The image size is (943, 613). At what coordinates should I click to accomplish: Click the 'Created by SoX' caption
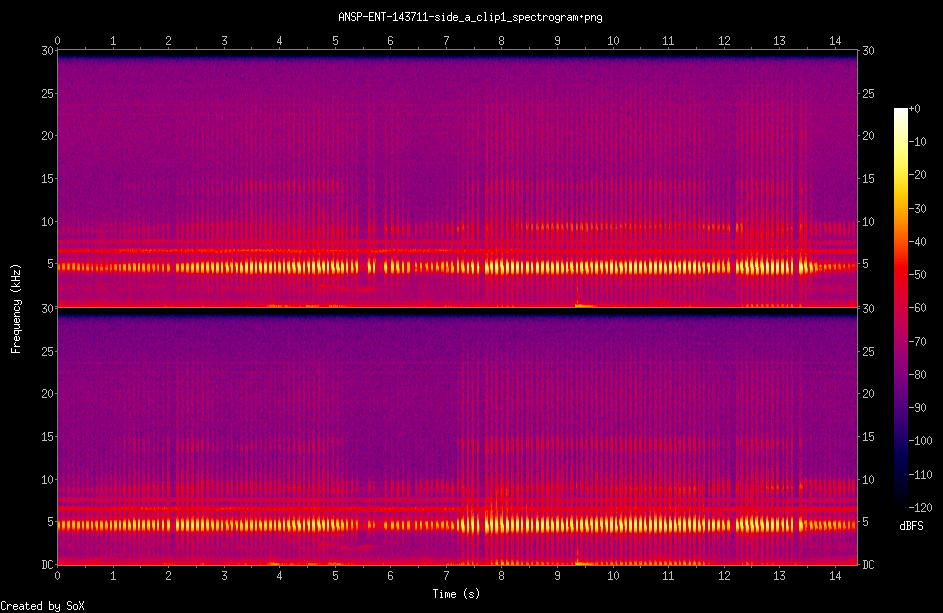point(42,606)
